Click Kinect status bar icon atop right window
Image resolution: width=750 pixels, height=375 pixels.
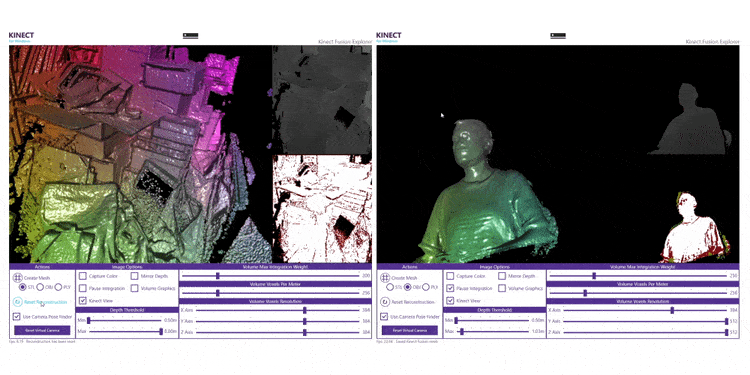tap(558, 35)
